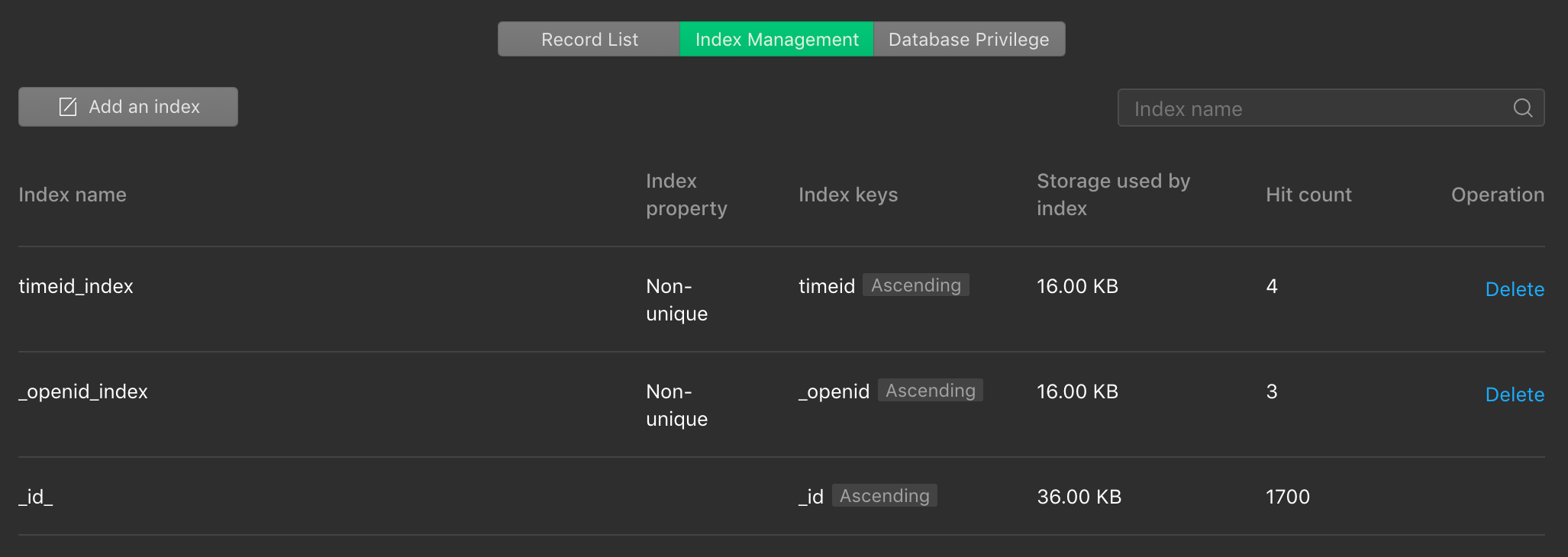Screen dimensions: 1568x557
Task: Click Ascending tag next to _openid
Action: pos(930,391)
